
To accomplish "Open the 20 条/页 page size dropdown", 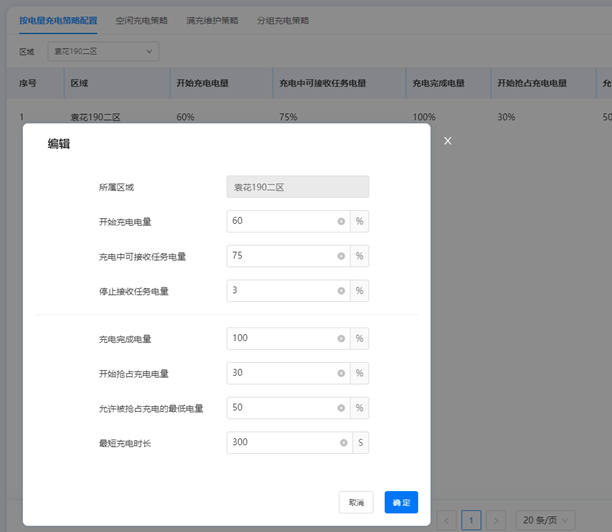I will 546,520.
